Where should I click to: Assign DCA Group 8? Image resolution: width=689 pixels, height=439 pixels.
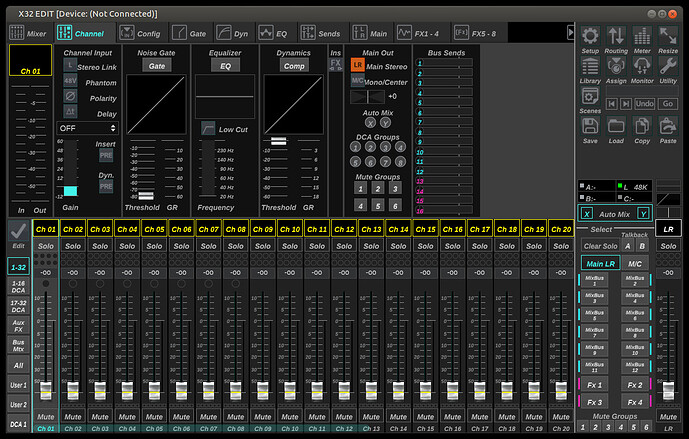(400, 162)
